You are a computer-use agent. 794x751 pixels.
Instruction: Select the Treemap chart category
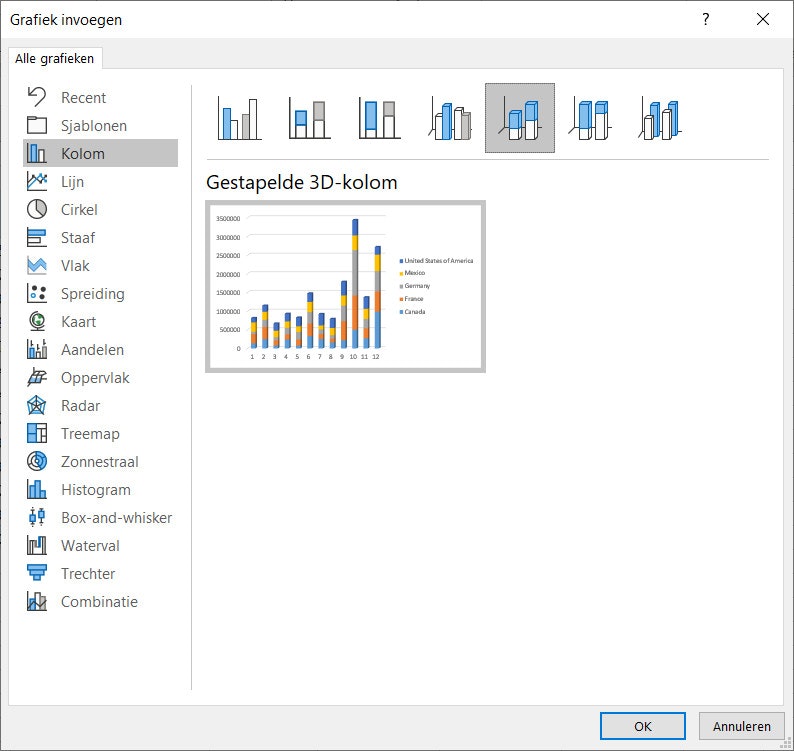(100, 433)
